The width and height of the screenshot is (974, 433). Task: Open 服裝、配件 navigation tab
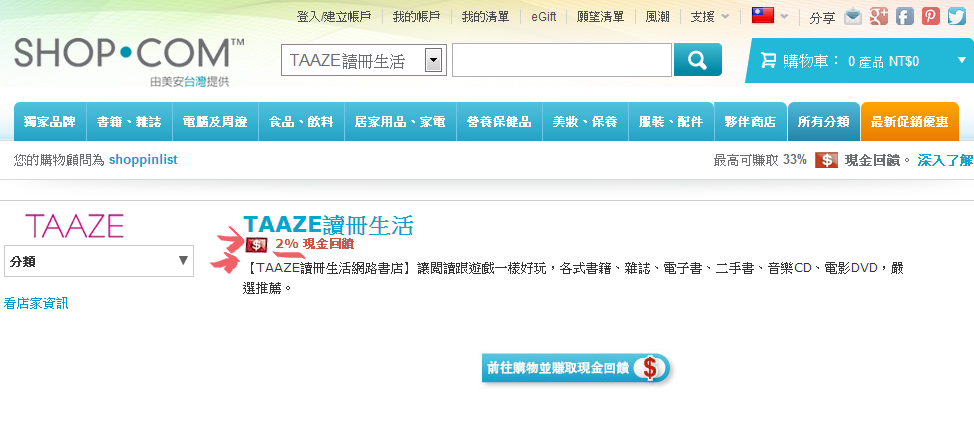(x=671, y=122)
